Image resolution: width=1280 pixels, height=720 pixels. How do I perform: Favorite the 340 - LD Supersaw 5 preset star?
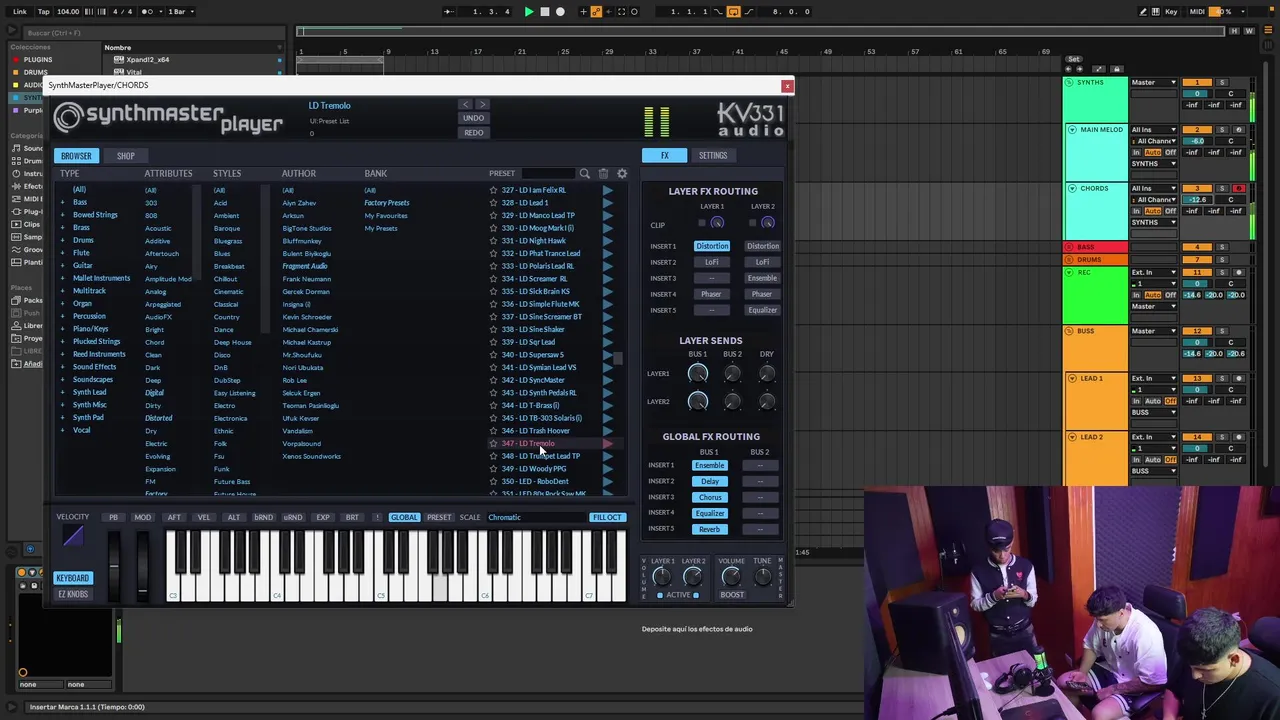click(x=493, y=355)
